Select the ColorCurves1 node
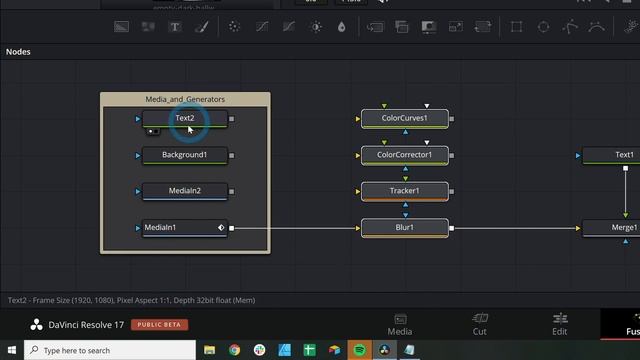The image size is (640, 360). (405, 118)
